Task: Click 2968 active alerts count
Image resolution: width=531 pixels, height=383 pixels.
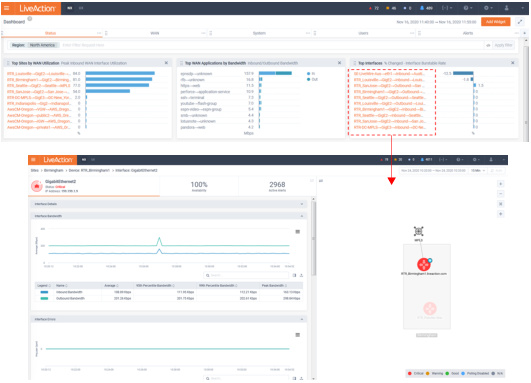Action: point(277,185)
